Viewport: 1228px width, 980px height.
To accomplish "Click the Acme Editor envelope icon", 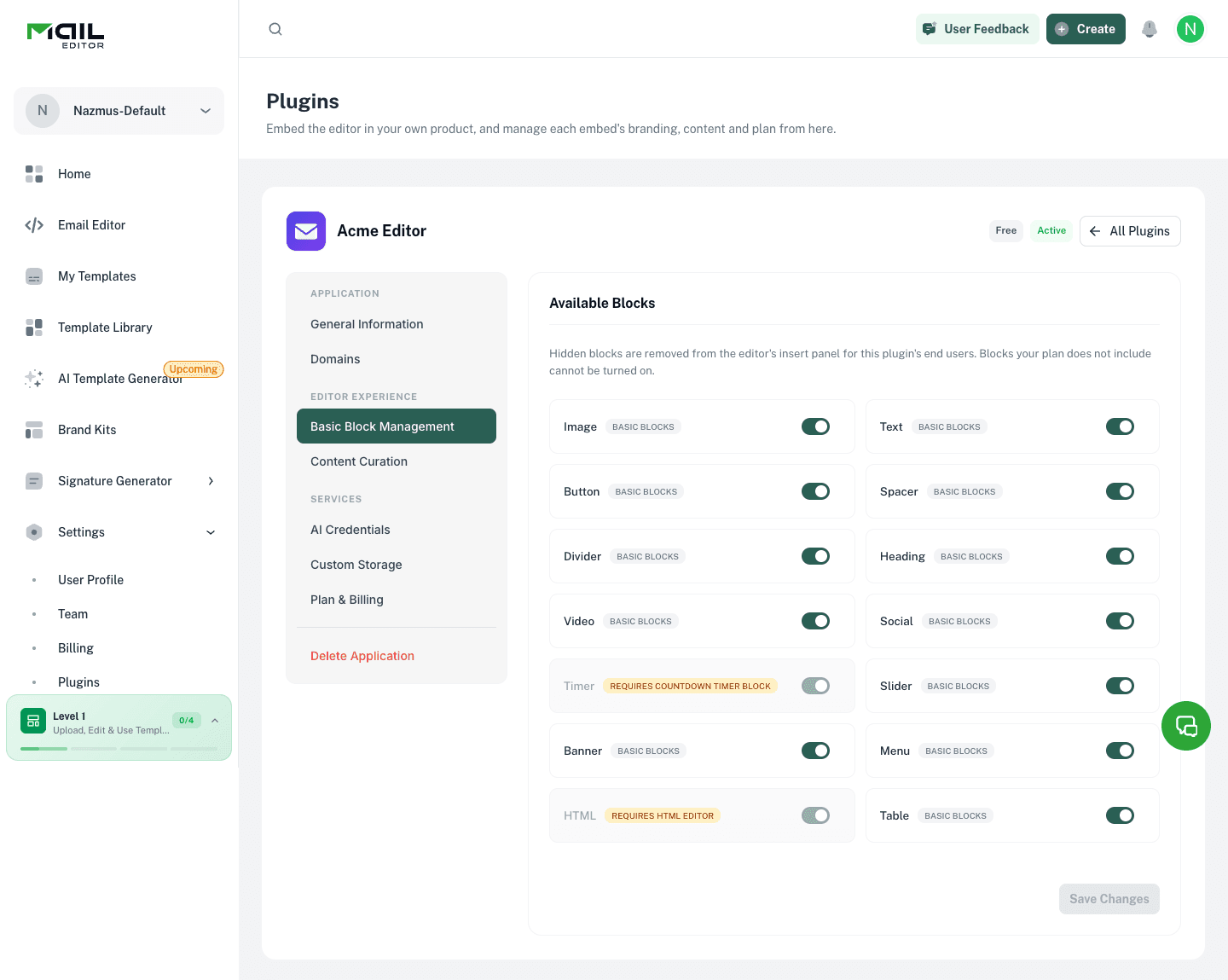I will [x=306, y=231].
